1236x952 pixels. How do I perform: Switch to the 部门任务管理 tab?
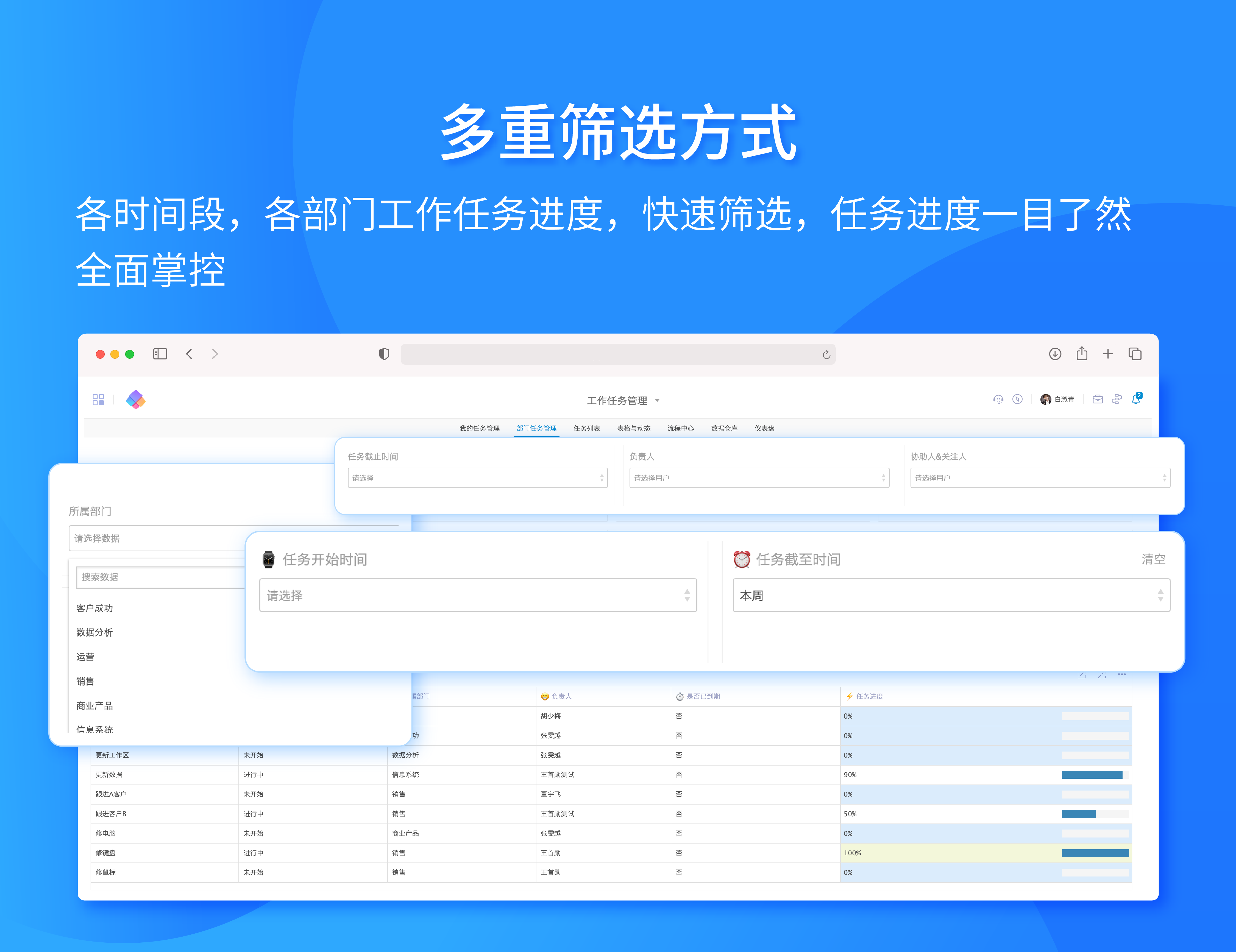tap(536, 428)
